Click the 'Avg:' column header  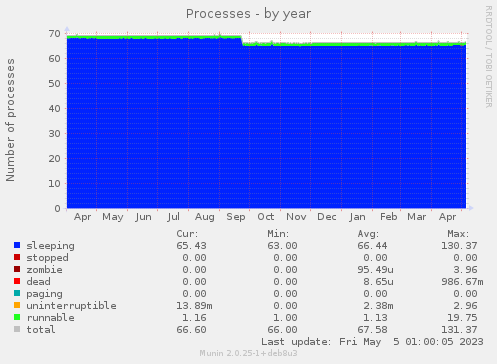point(368,234)
